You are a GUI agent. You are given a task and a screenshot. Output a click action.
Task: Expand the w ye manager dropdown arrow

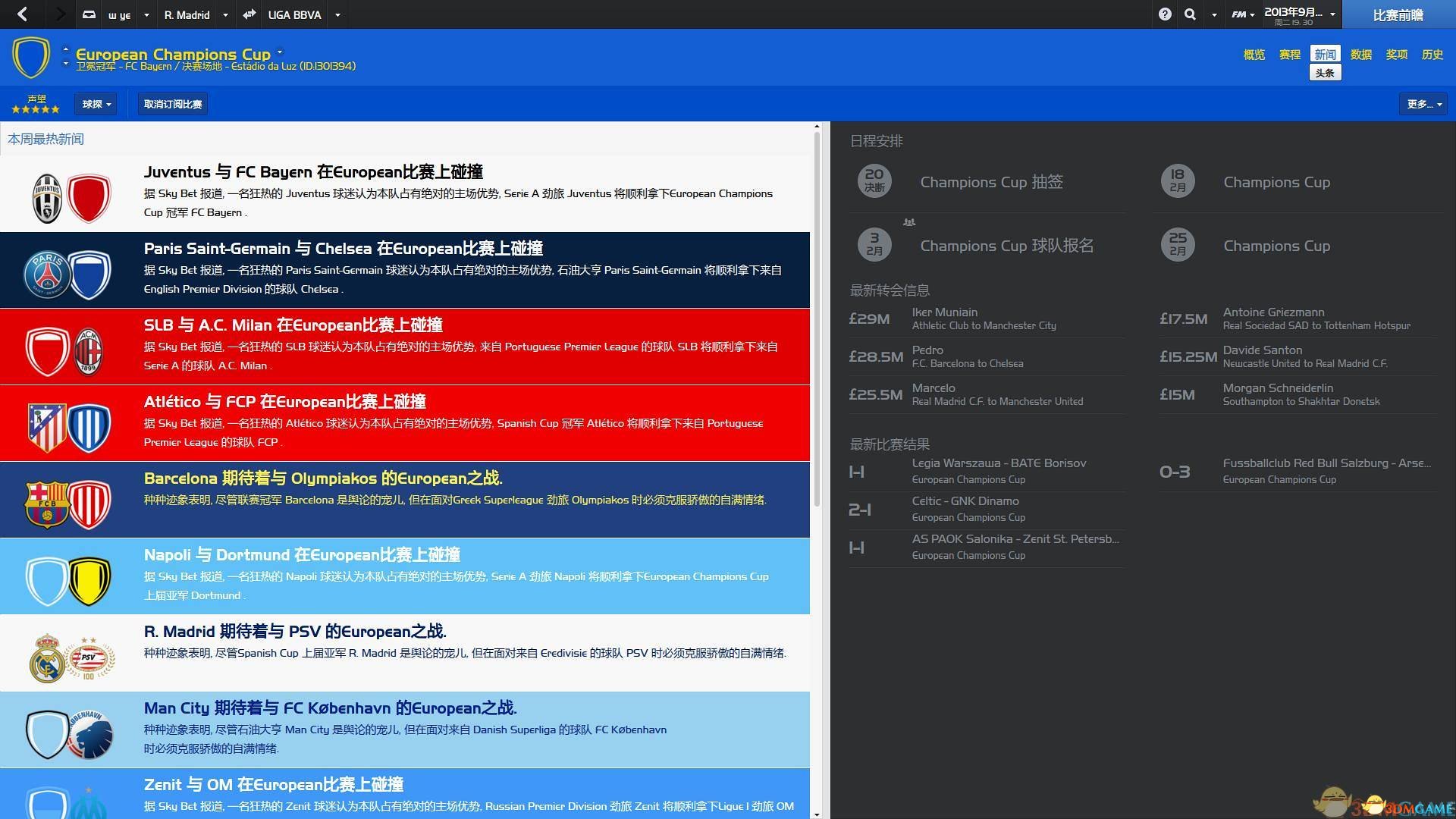[146, 15]
